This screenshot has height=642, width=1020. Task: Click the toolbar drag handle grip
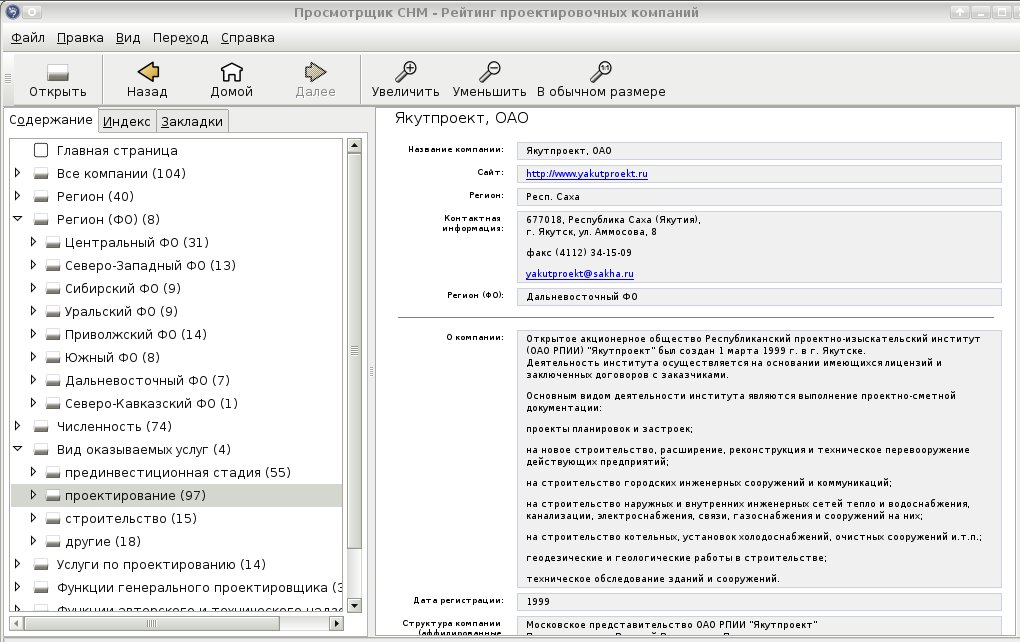(8, 79)
